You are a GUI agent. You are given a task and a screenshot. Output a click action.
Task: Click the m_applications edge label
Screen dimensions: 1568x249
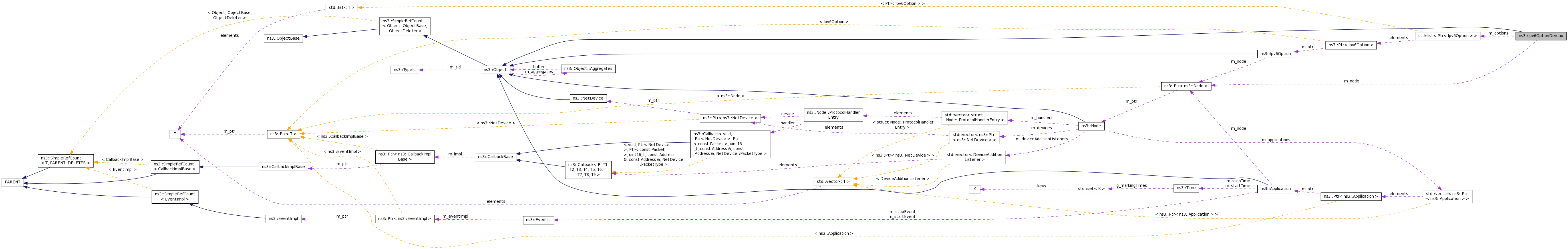(1276, 140)
